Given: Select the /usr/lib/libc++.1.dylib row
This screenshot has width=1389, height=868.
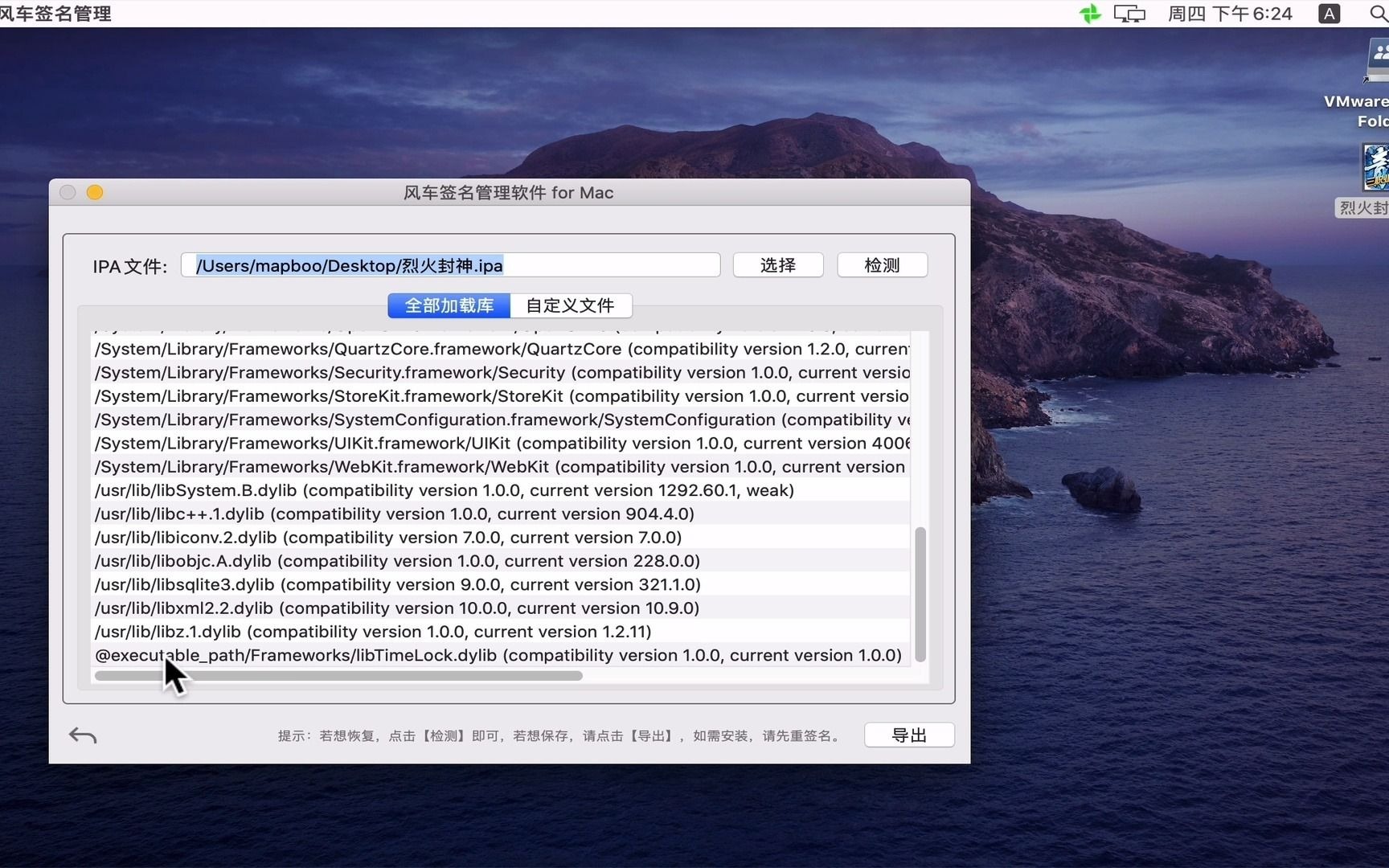Looking at the screenshot, I should (502, 514).
